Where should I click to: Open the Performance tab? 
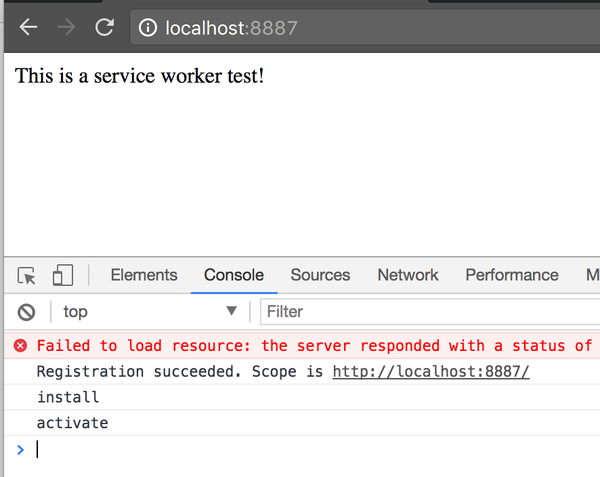point(512,275)
